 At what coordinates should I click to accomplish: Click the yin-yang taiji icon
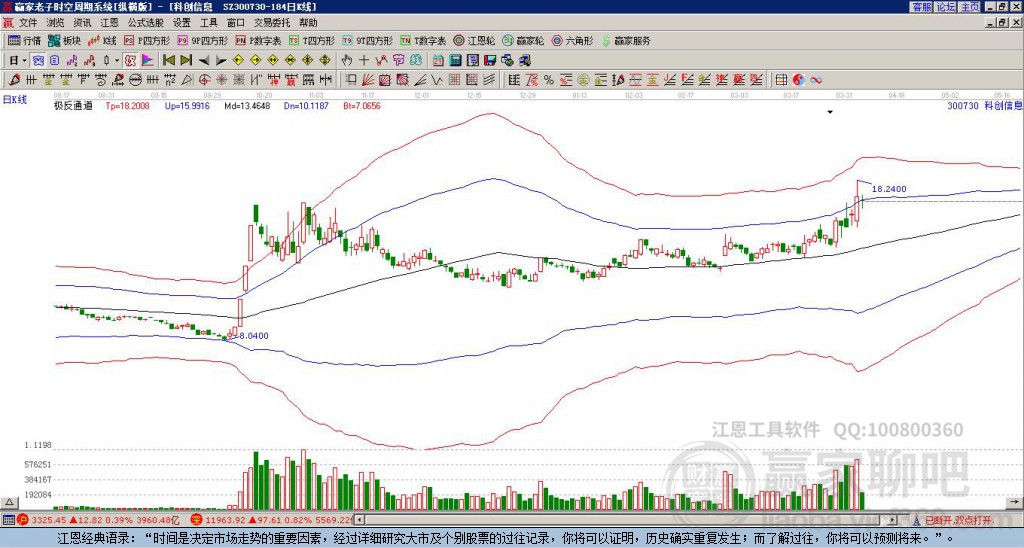pos(798,80)
